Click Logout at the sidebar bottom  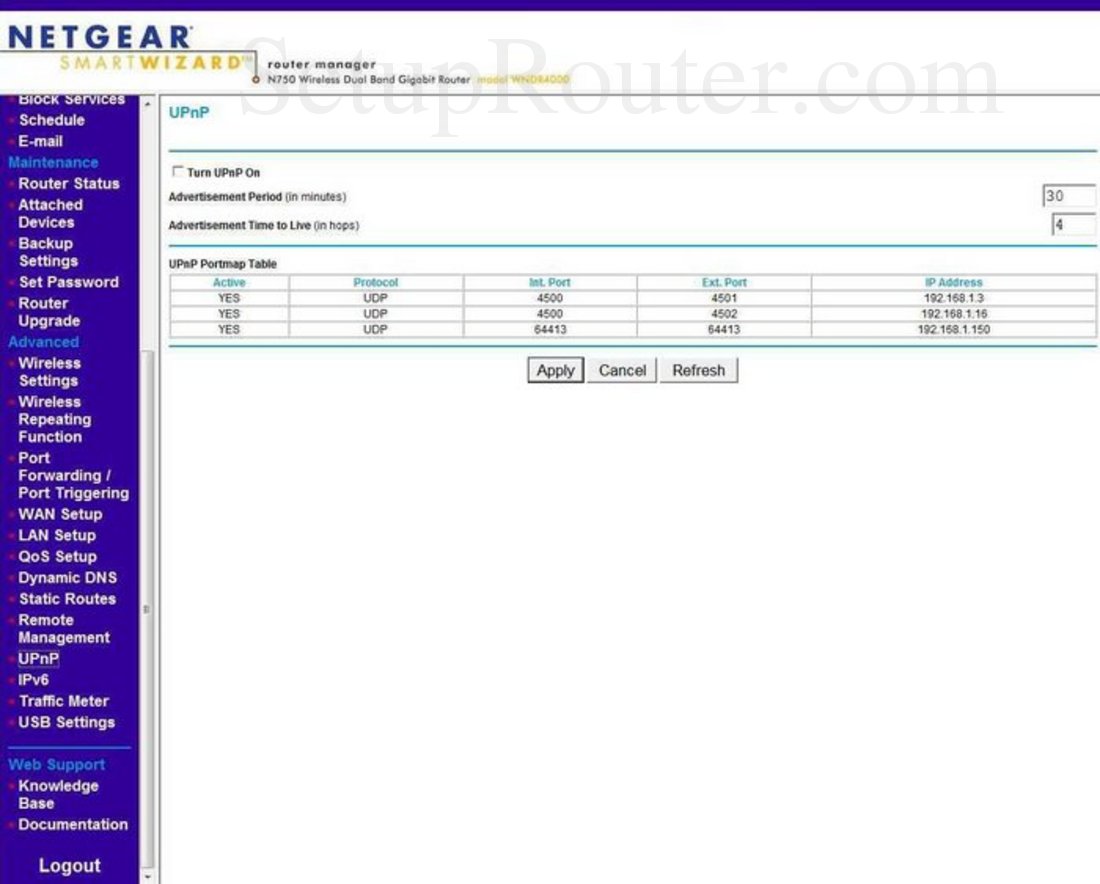click(70, 866)
